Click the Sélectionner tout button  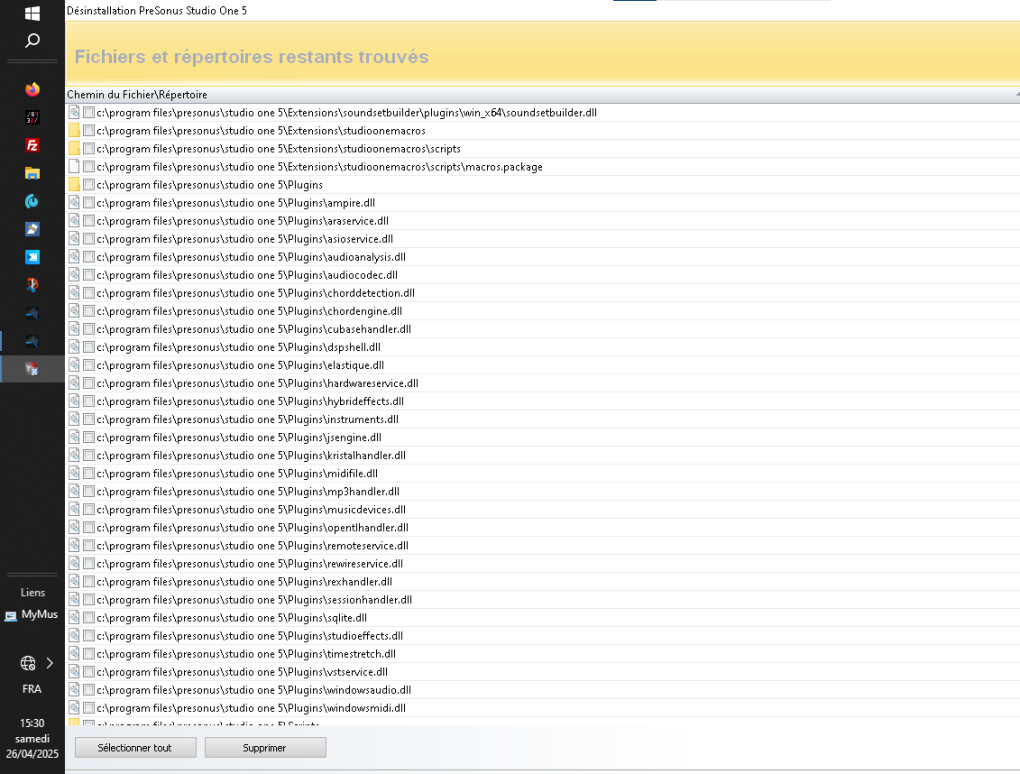135,748
